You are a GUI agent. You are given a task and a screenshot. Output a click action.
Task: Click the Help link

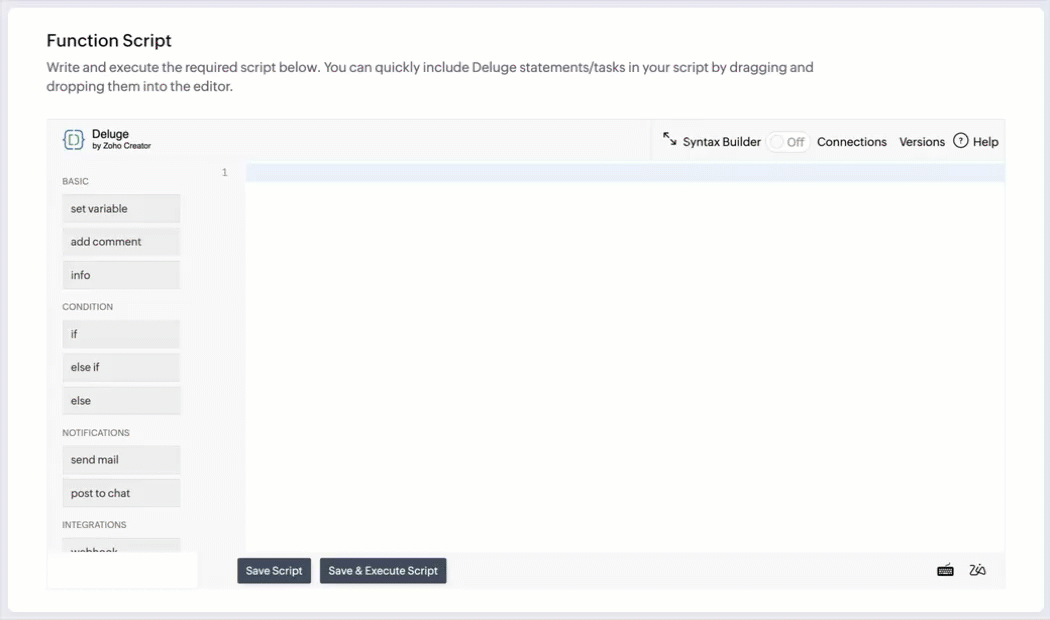tap(985, 142)
